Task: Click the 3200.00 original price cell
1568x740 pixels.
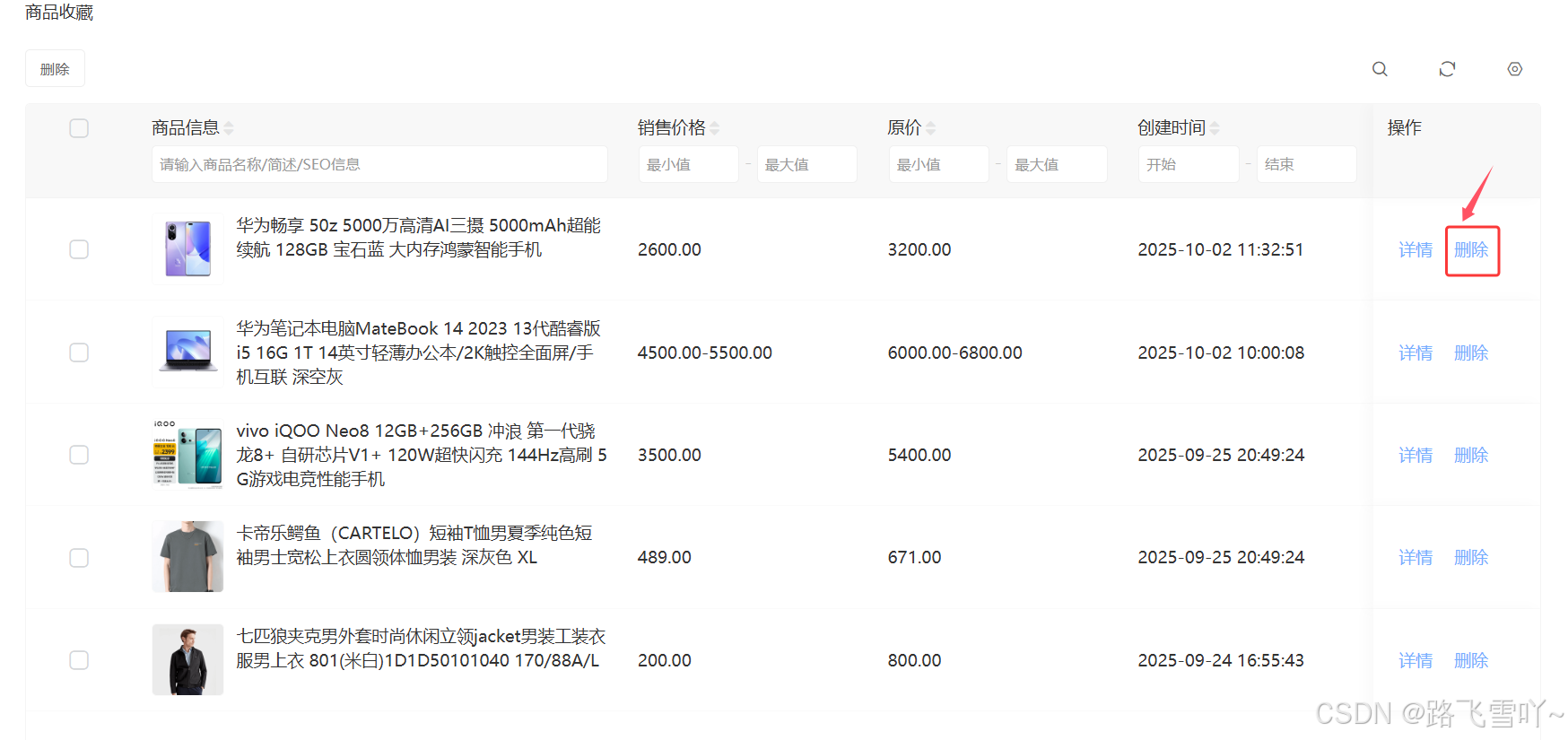Action: pyautogui.click(x=919, y=250)
